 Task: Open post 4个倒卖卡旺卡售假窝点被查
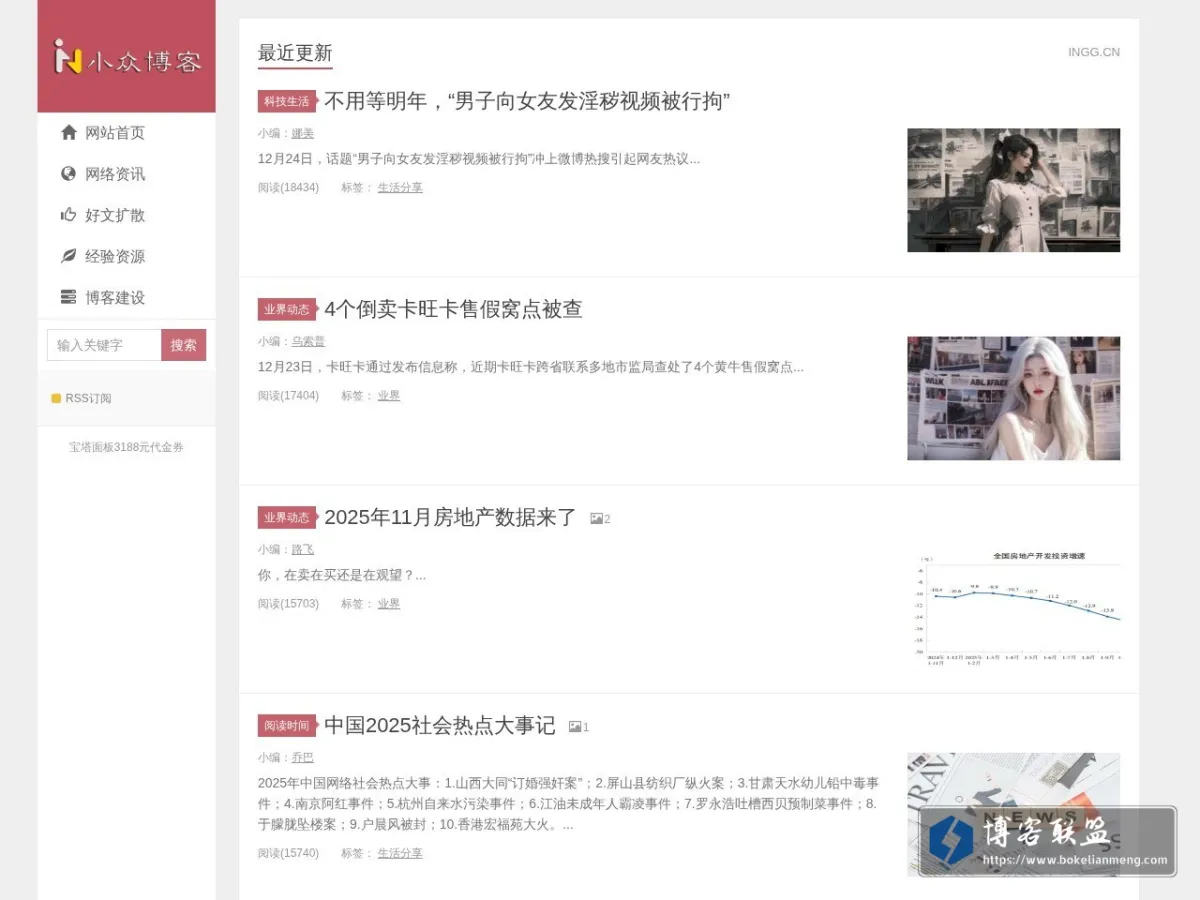pos(453,309)
